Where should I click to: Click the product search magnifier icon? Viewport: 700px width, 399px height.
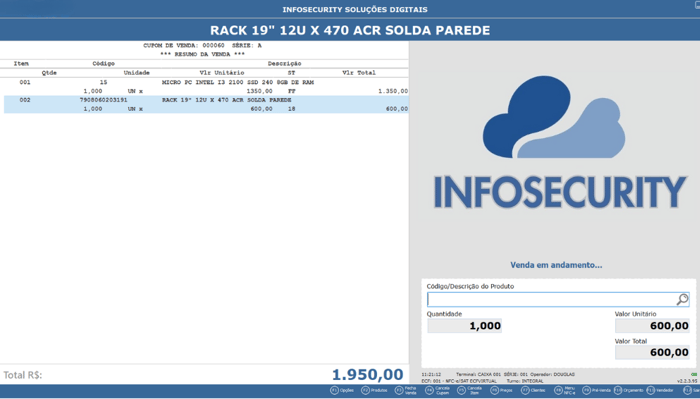[682, 299]
